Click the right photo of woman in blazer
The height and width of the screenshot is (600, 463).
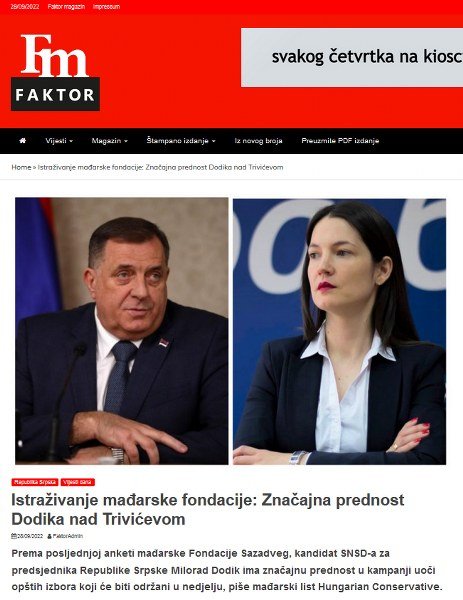pyautogui.click(x=339, y=331)
